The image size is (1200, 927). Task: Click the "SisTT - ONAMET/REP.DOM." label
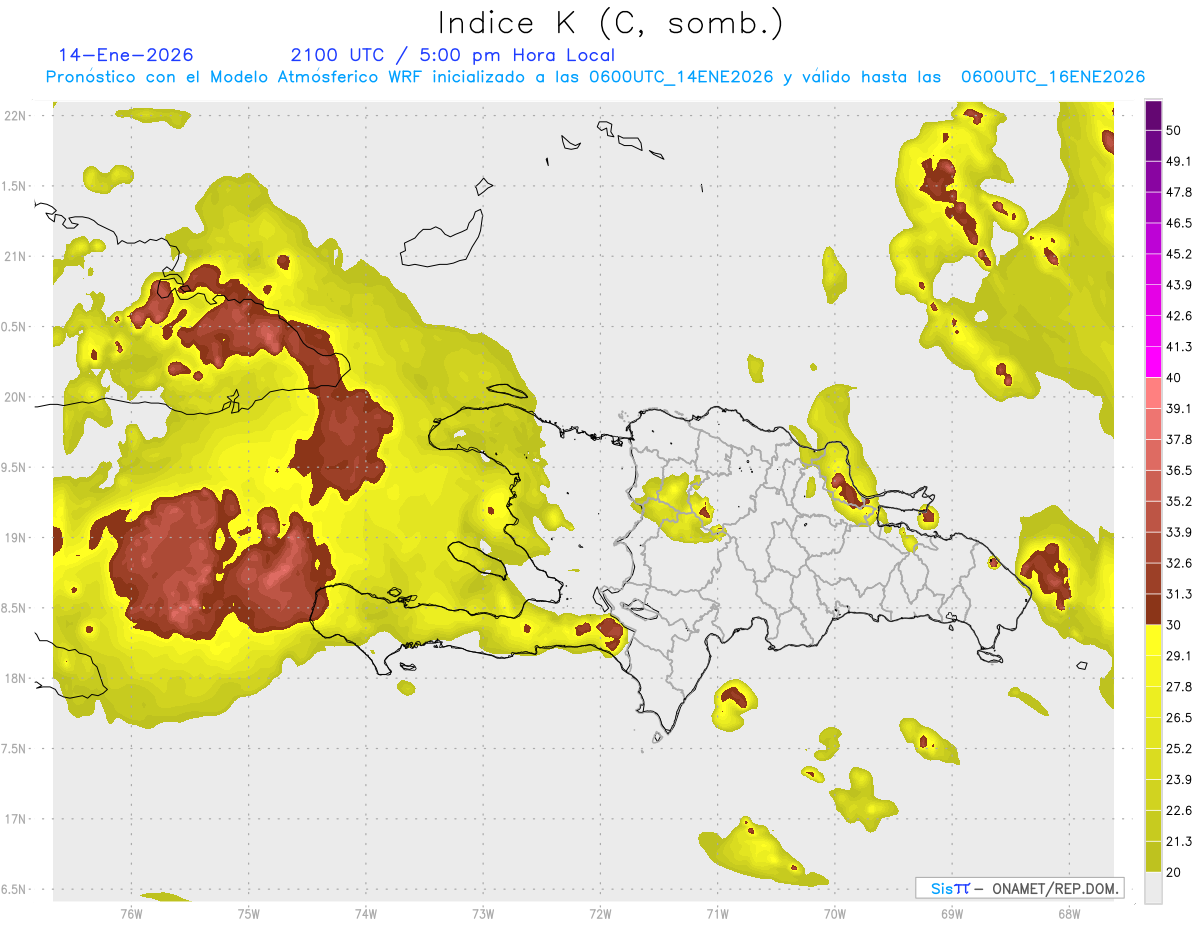click(x=1019, y=888)
